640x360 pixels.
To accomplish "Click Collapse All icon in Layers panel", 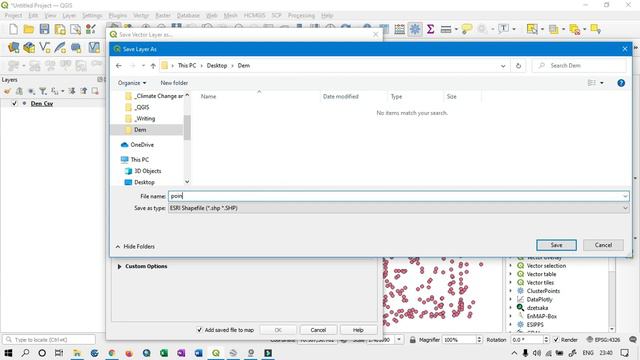I will tap(84, 91).
